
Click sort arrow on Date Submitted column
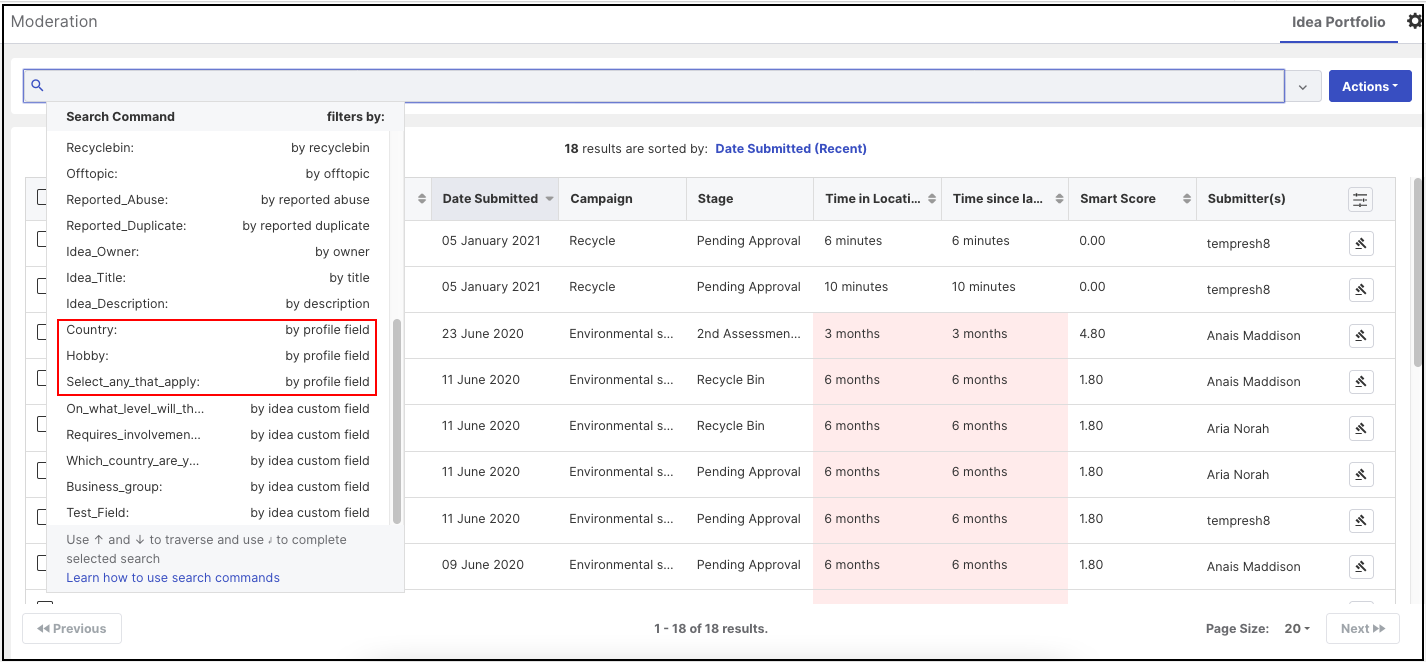[x=549, y=199]
